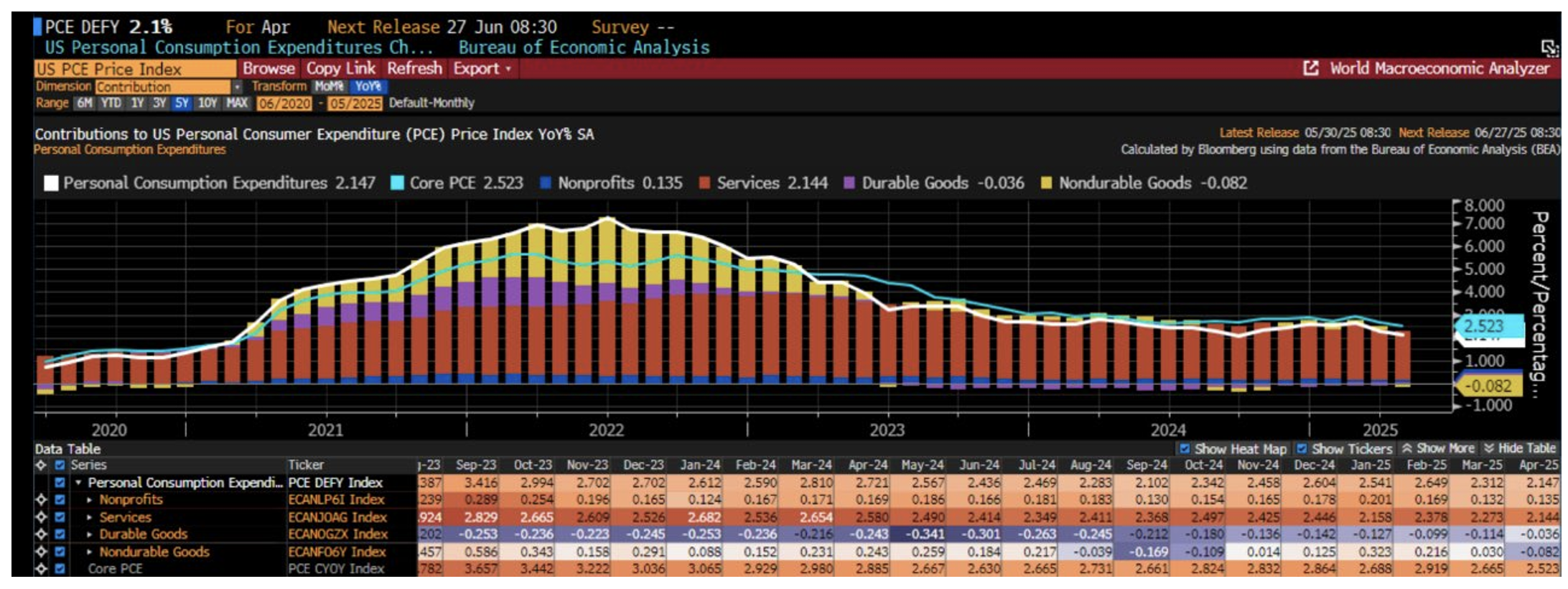The height and width of the screenshot is (589, 1568).
Task: Click the Show More chevron icon
Action: 1406,449
